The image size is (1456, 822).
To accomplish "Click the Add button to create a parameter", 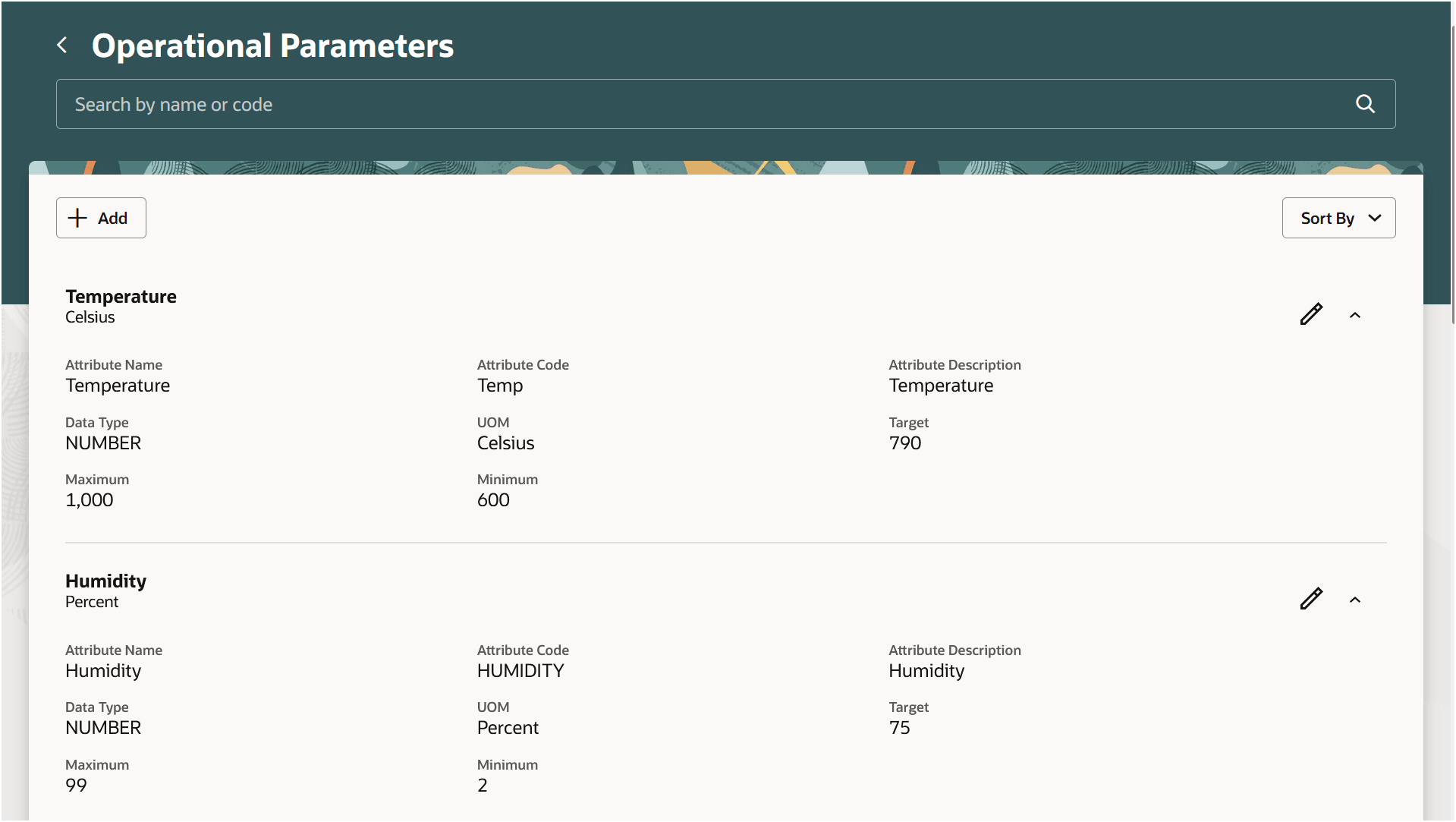I will click(x=100, y=218).
